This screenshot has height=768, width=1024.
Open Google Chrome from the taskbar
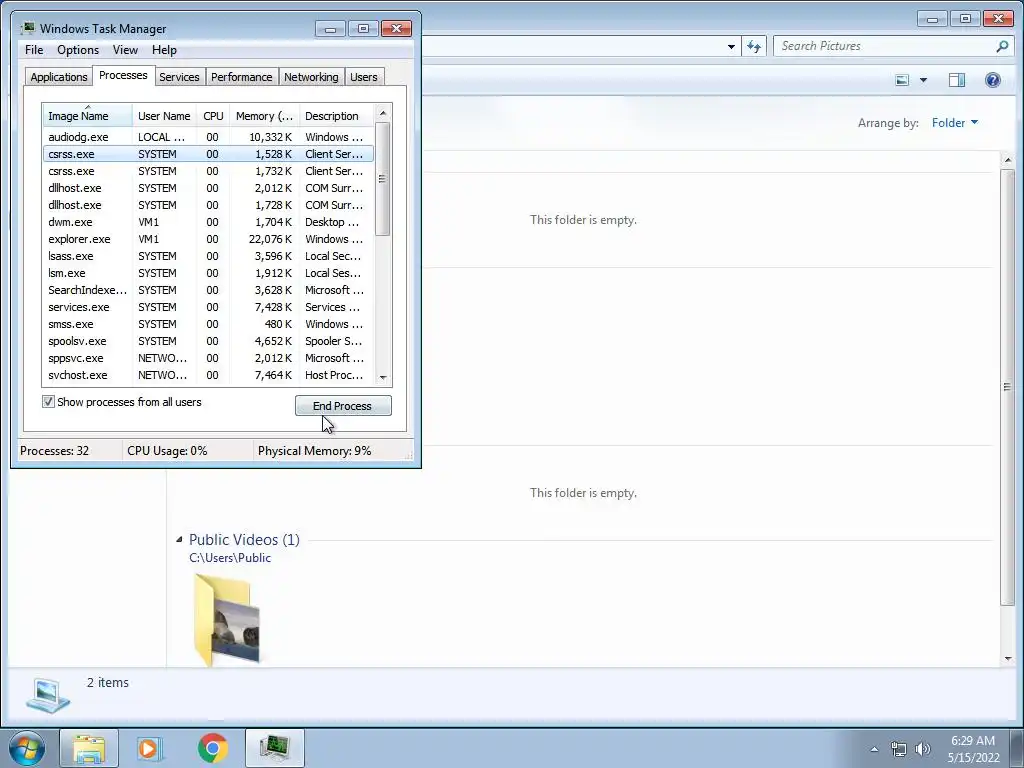(x=213, y=748)
